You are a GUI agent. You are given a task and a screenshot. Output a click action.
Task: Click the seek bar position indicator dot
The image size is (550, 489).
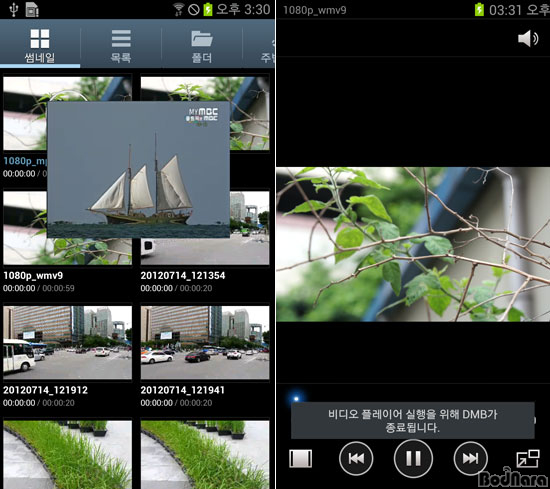(x=296, y=399)
